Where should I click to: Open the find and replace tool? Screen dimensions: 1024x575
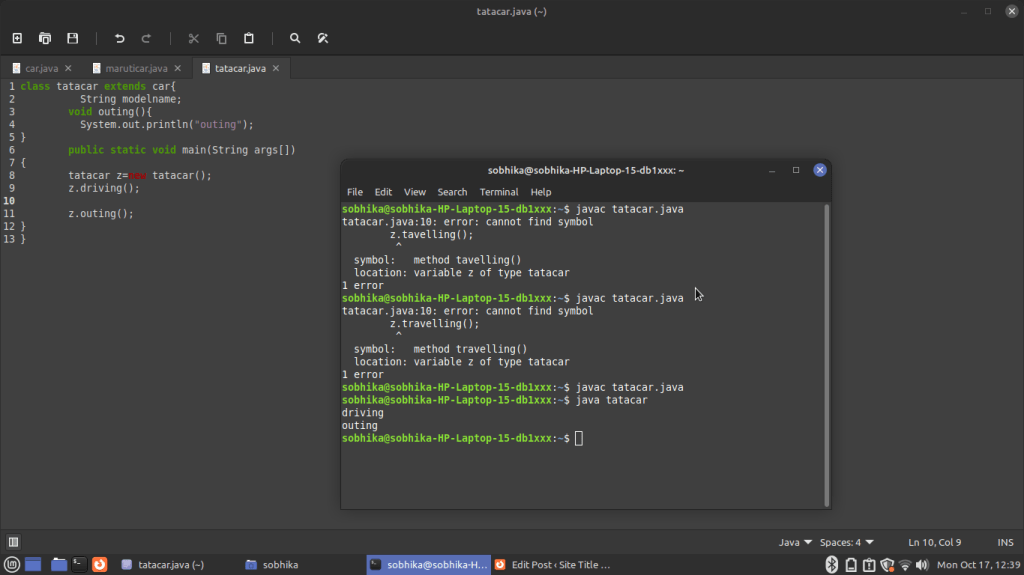click(323, 38)
